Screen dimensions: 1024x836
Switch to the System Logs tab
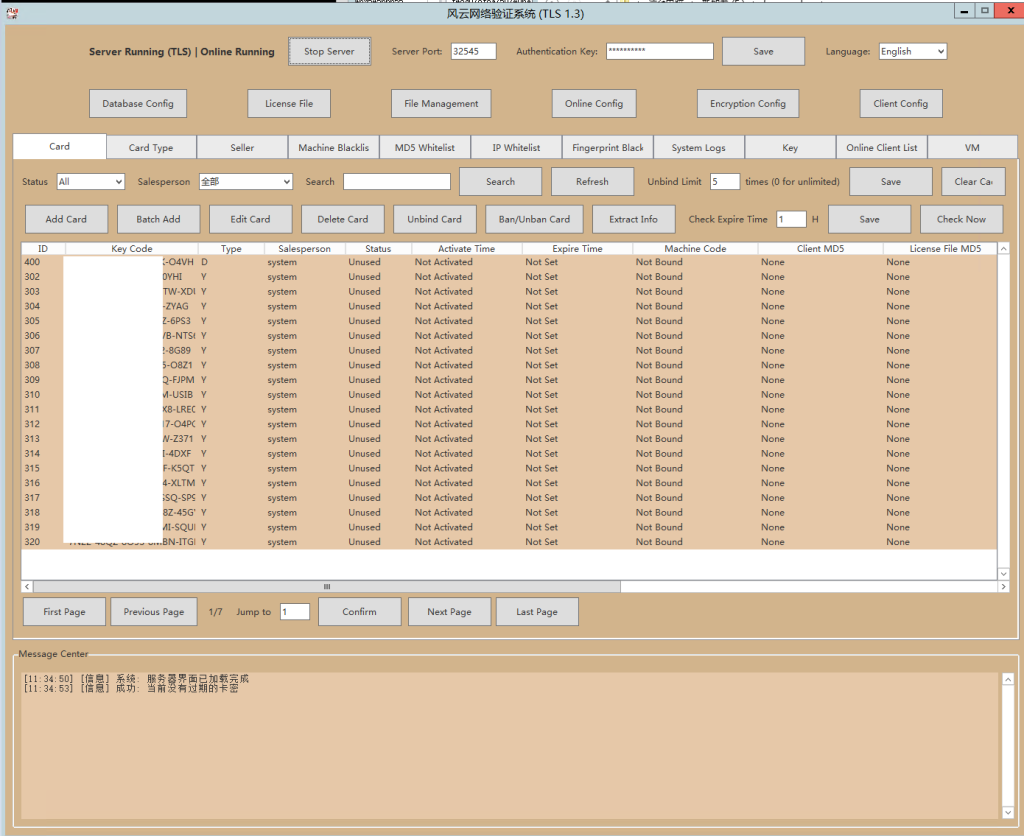pos(698,148)
